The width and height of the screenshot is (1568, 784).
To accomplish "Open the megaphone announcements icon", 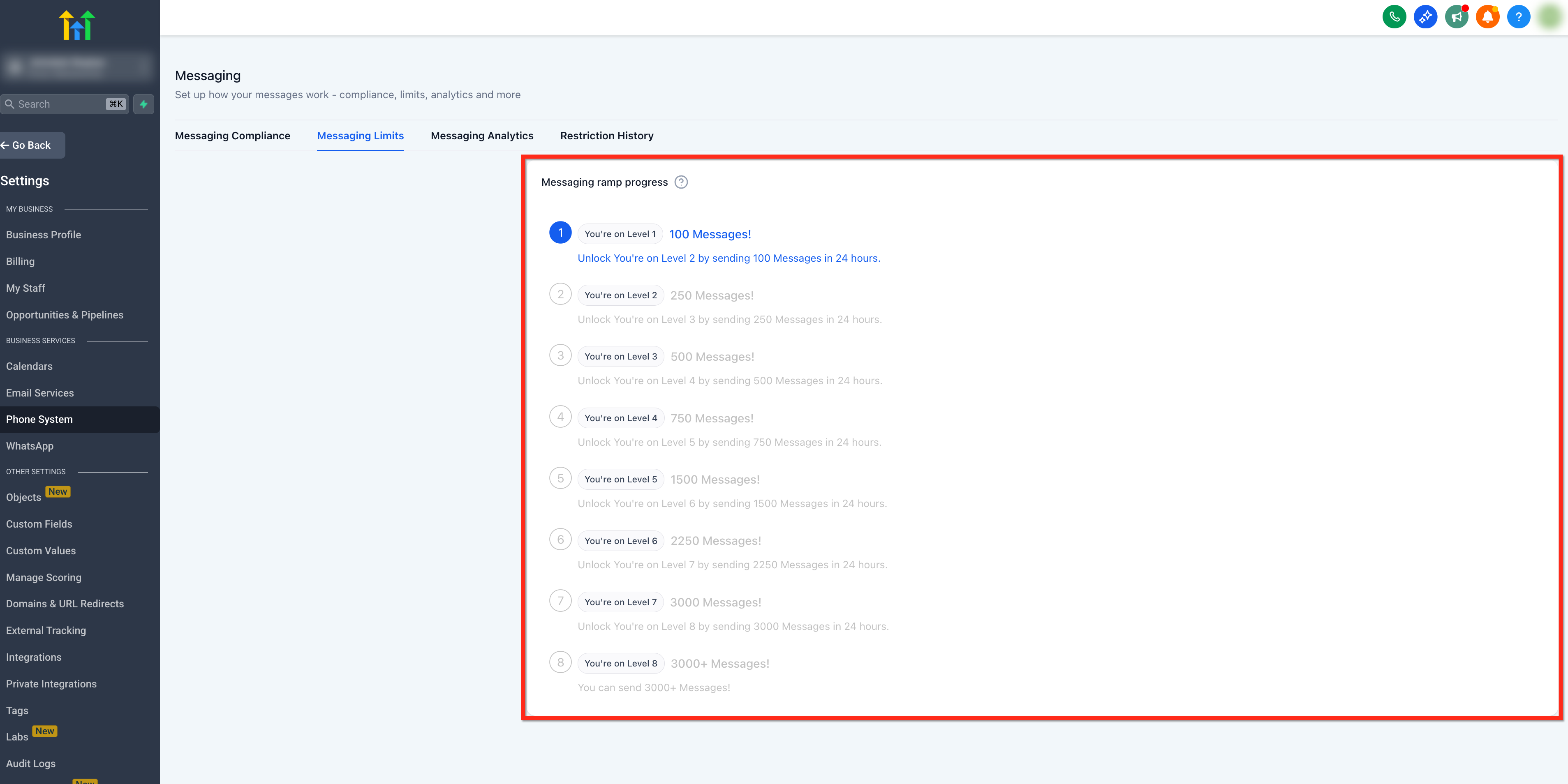I will point(1456,17).
